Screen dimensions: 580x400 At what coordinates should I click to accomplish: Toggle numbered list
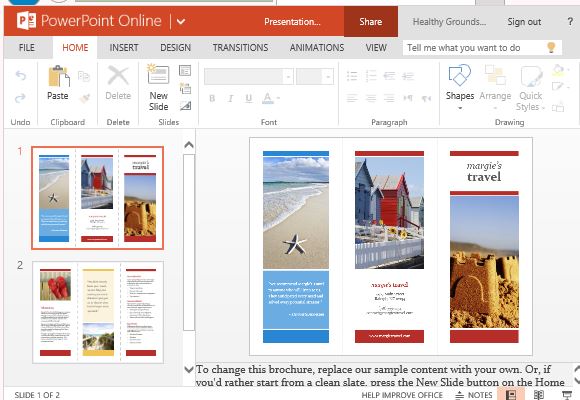(371, 76)
